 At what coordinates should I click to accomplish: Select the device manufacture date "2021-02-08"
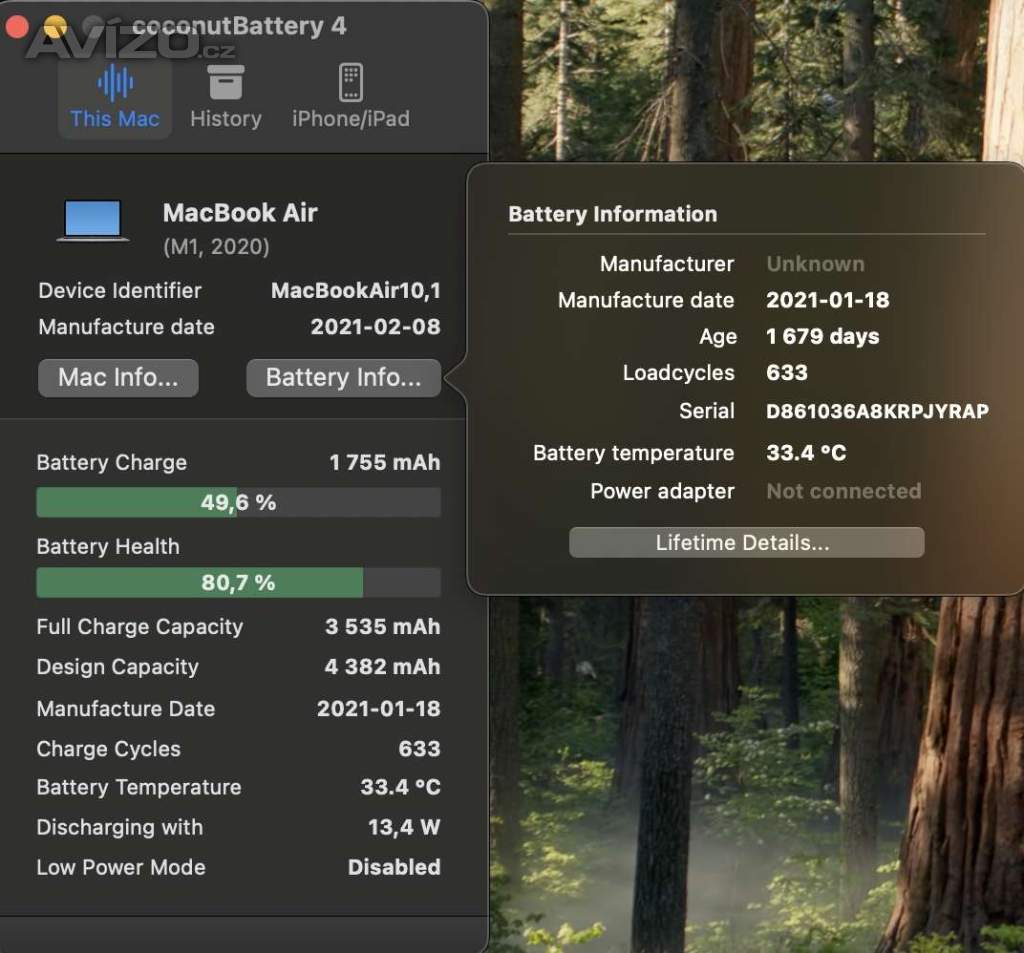[376, 327]
